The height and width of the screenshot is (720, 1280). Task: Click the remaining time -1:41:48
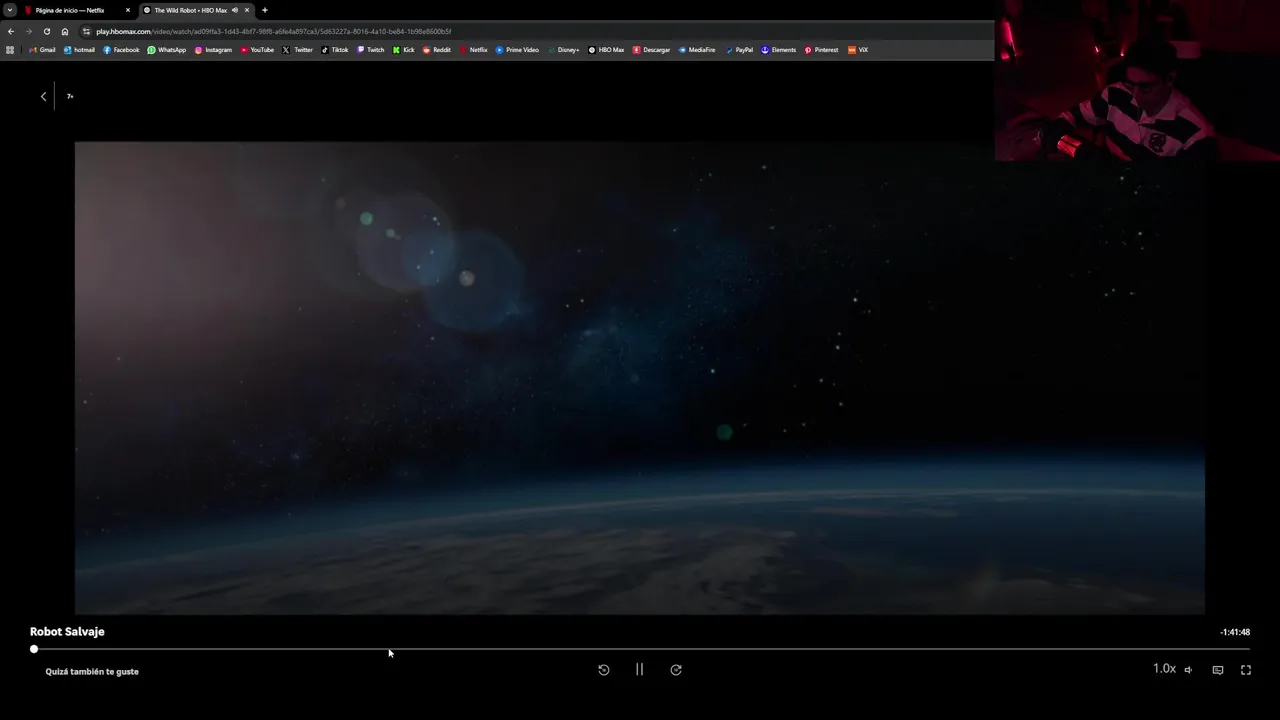1235,632
